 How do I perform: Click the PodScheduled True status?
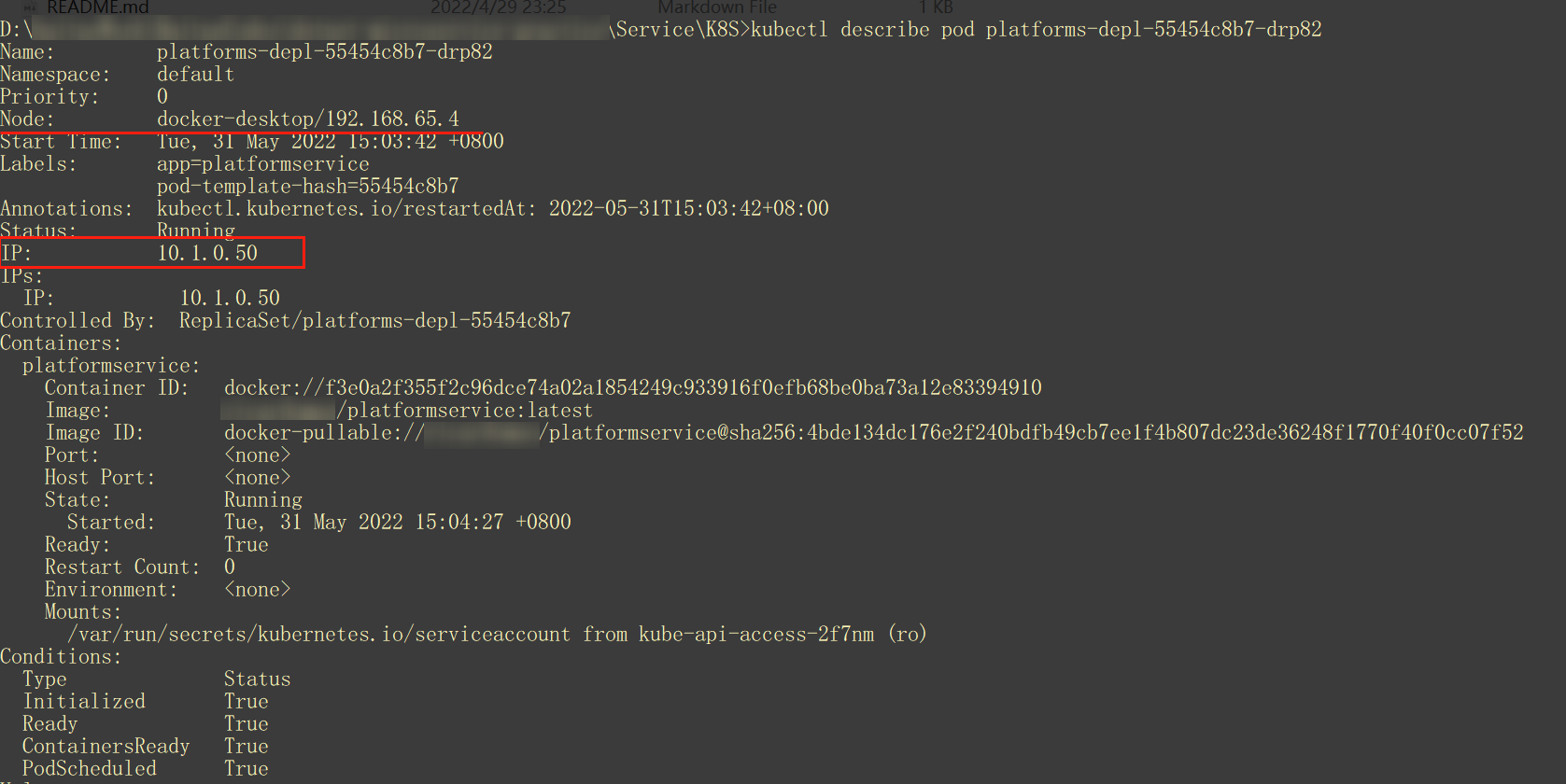[246, 769]
